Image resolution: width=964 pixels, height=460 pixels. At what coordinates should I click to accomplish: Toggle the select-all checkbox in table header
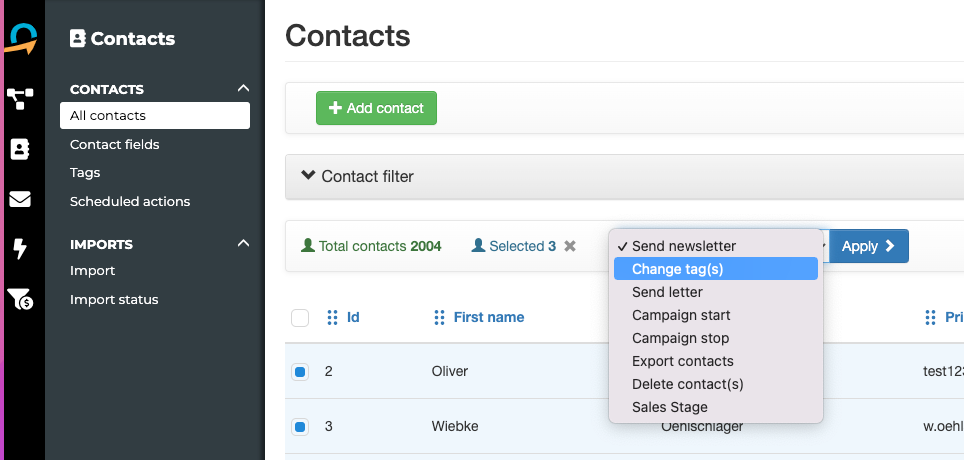click(300, 318)
